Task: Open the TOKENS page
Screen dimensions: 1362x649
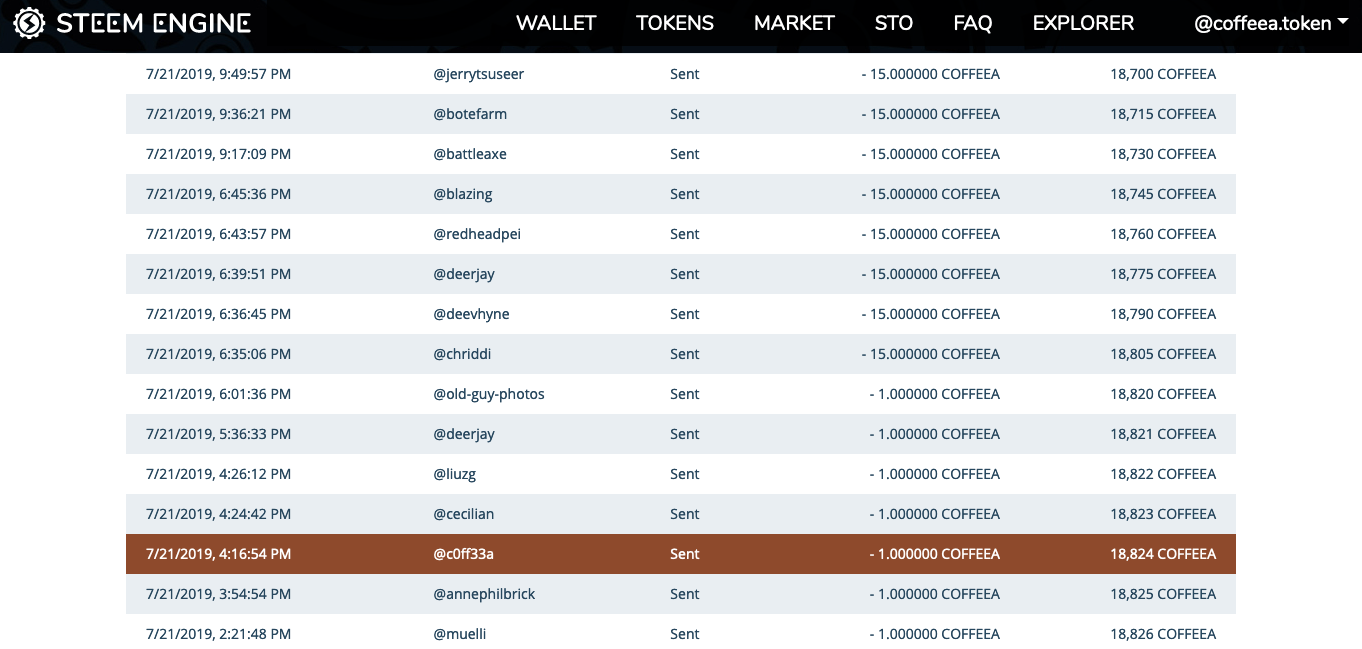Action: pyautogui.click(x=675, y=23)
